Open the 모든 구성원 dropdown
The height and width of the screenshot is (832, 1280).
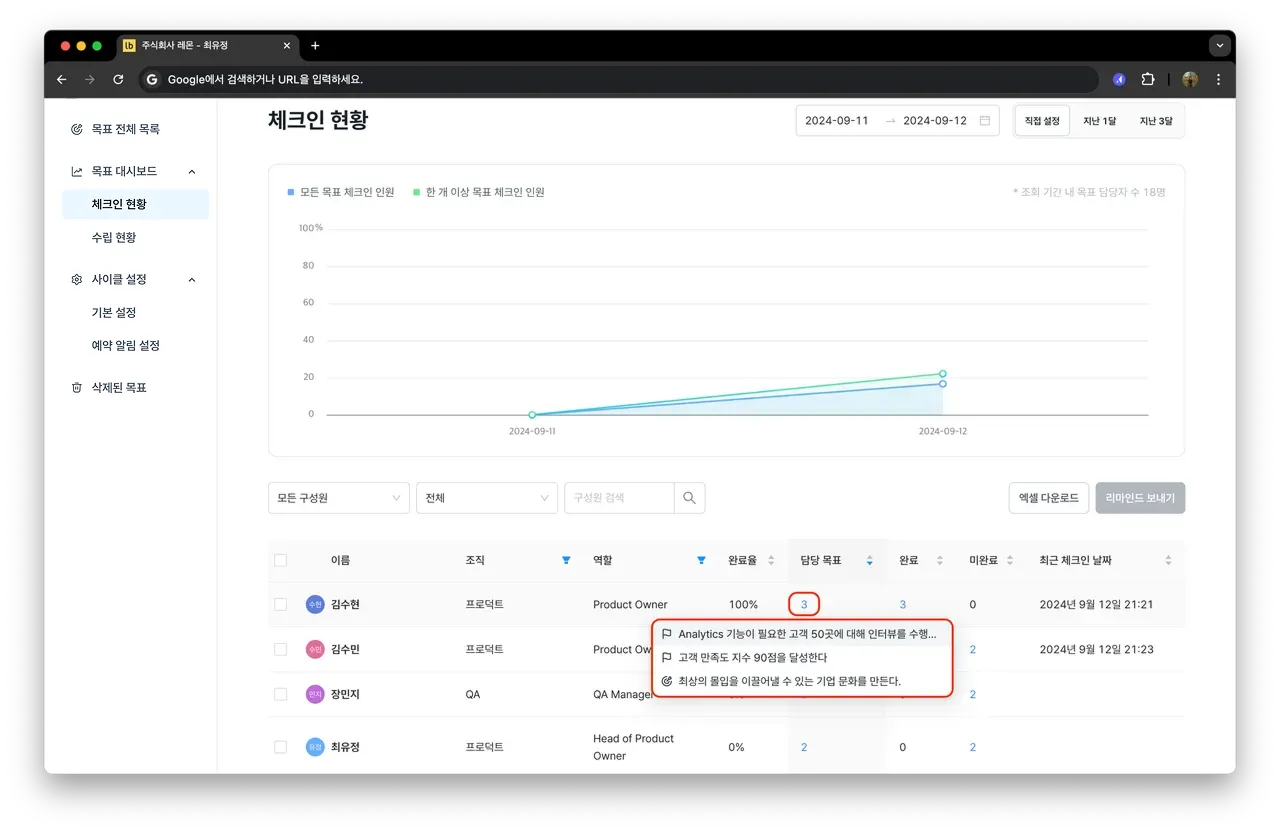pos(339,498)
